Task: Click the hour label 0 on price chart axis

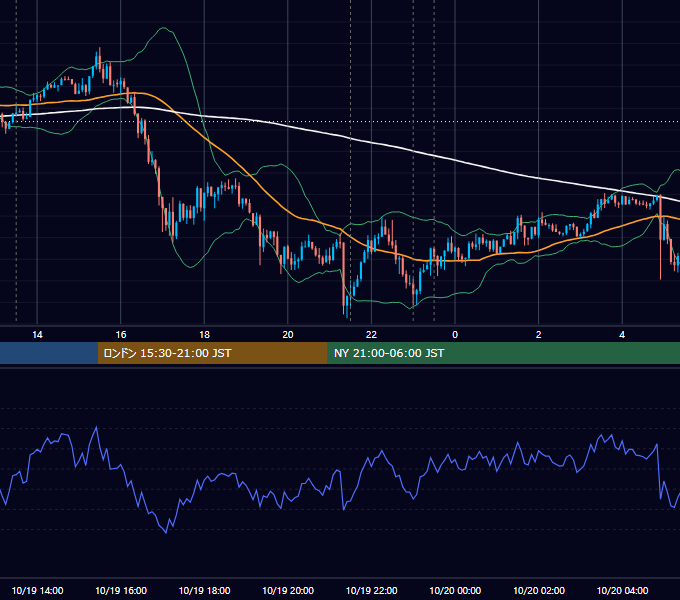Action: point(455,335)
